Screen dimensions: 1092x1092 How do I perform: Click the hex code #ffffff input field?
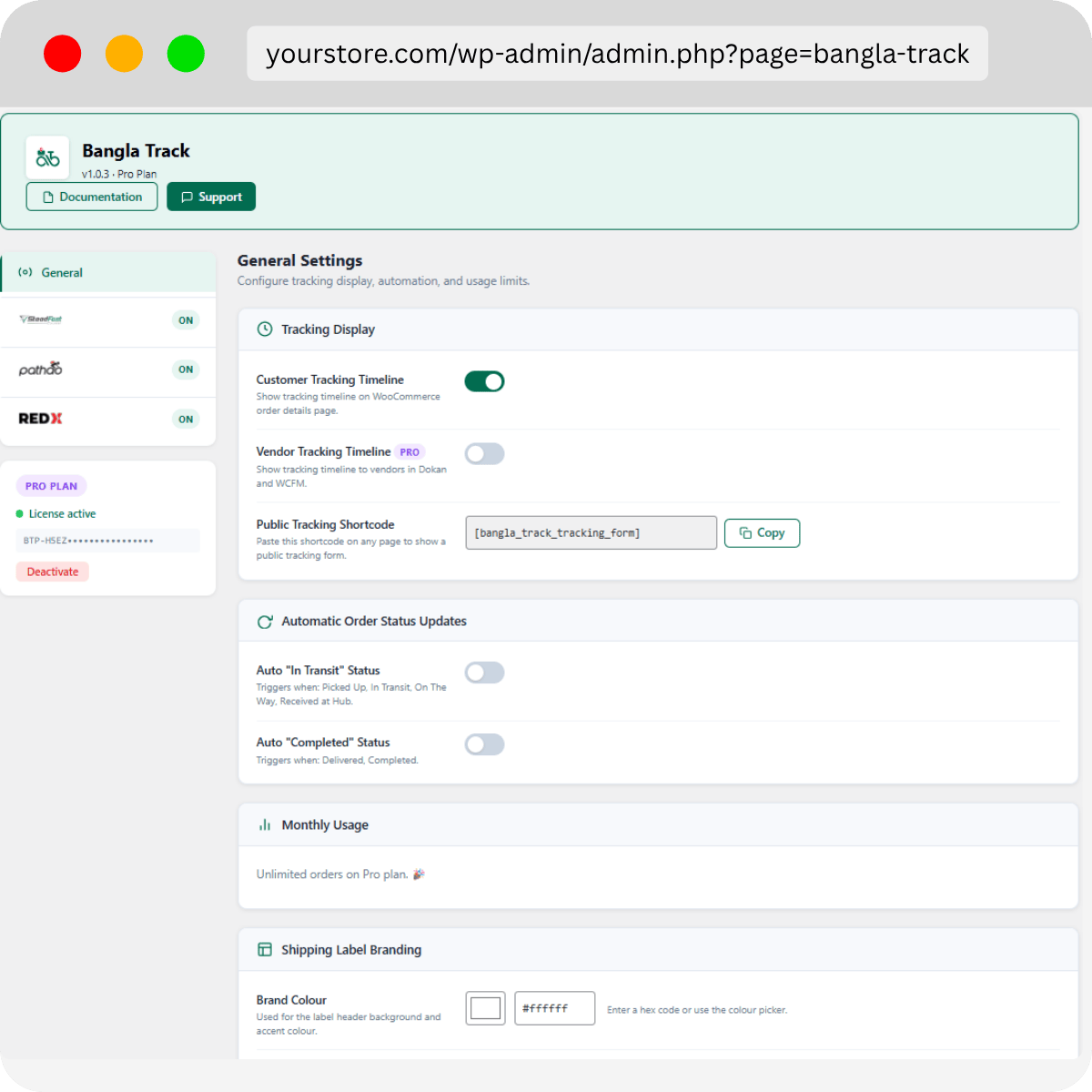pos(554,1008)
